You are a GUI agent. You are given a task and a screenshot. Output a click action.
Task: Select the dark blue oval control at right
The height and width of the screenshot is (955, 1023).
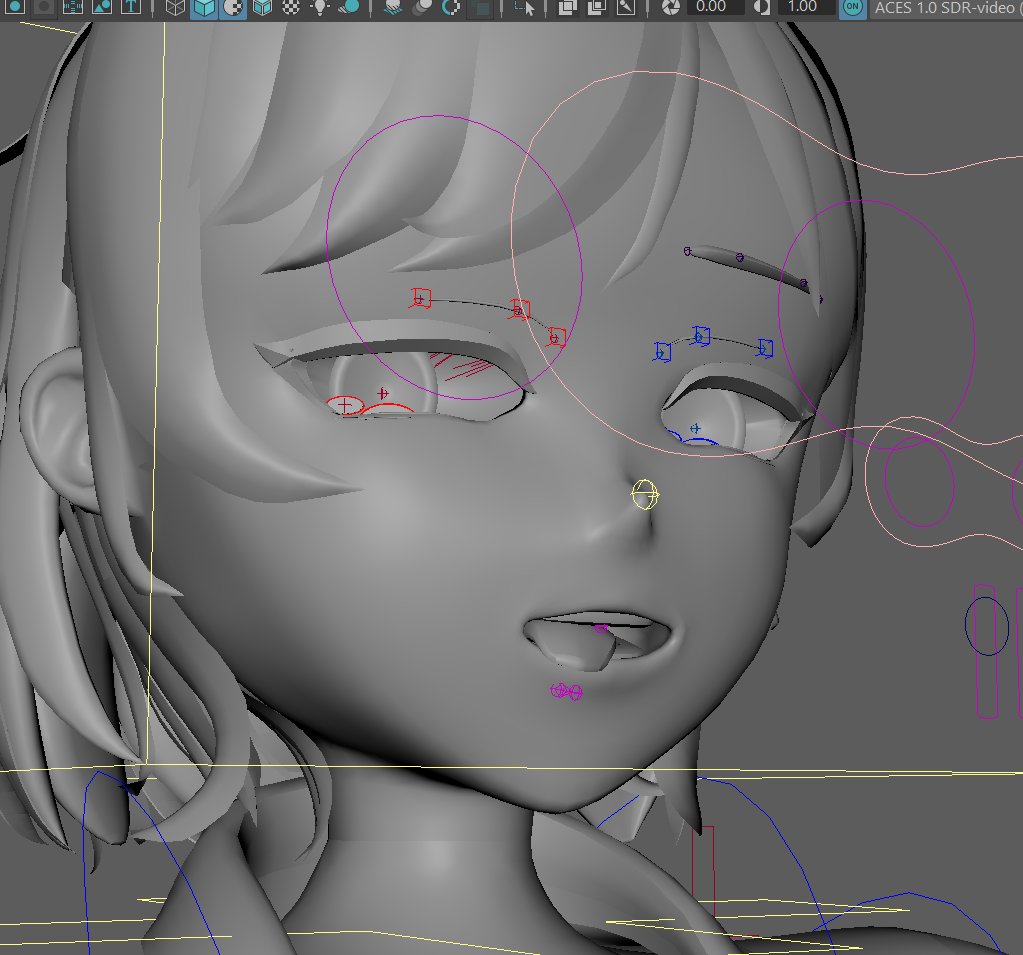pos(987,626)
